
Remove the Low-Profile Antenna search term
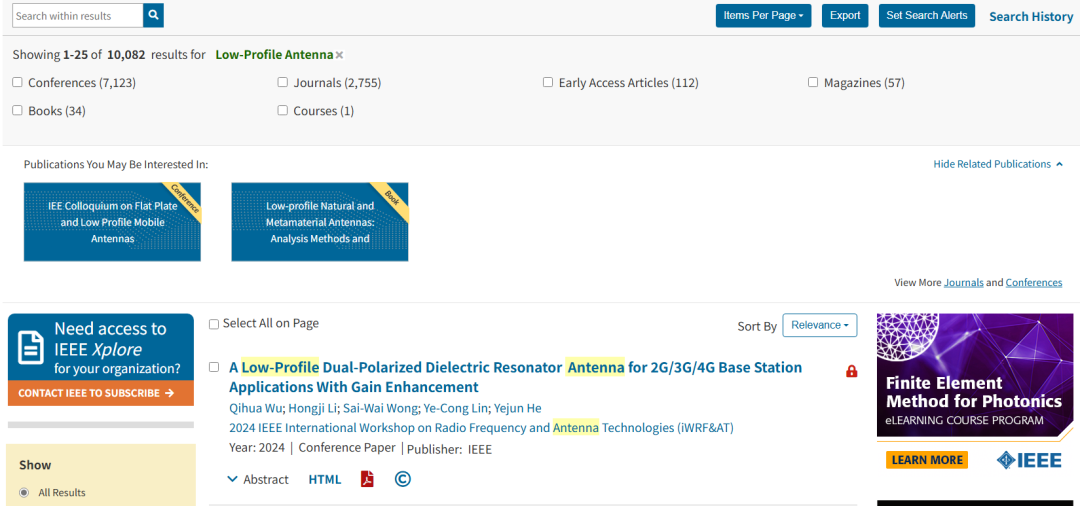(x=340, y=55)
